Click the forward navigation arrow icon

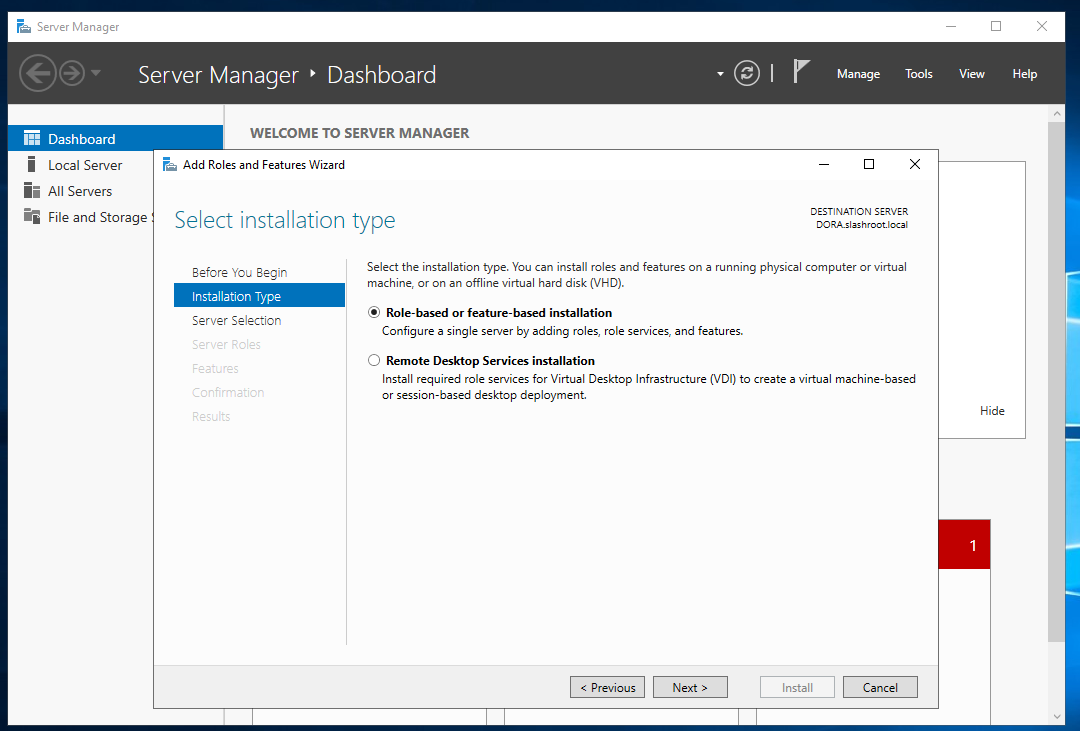71,73
